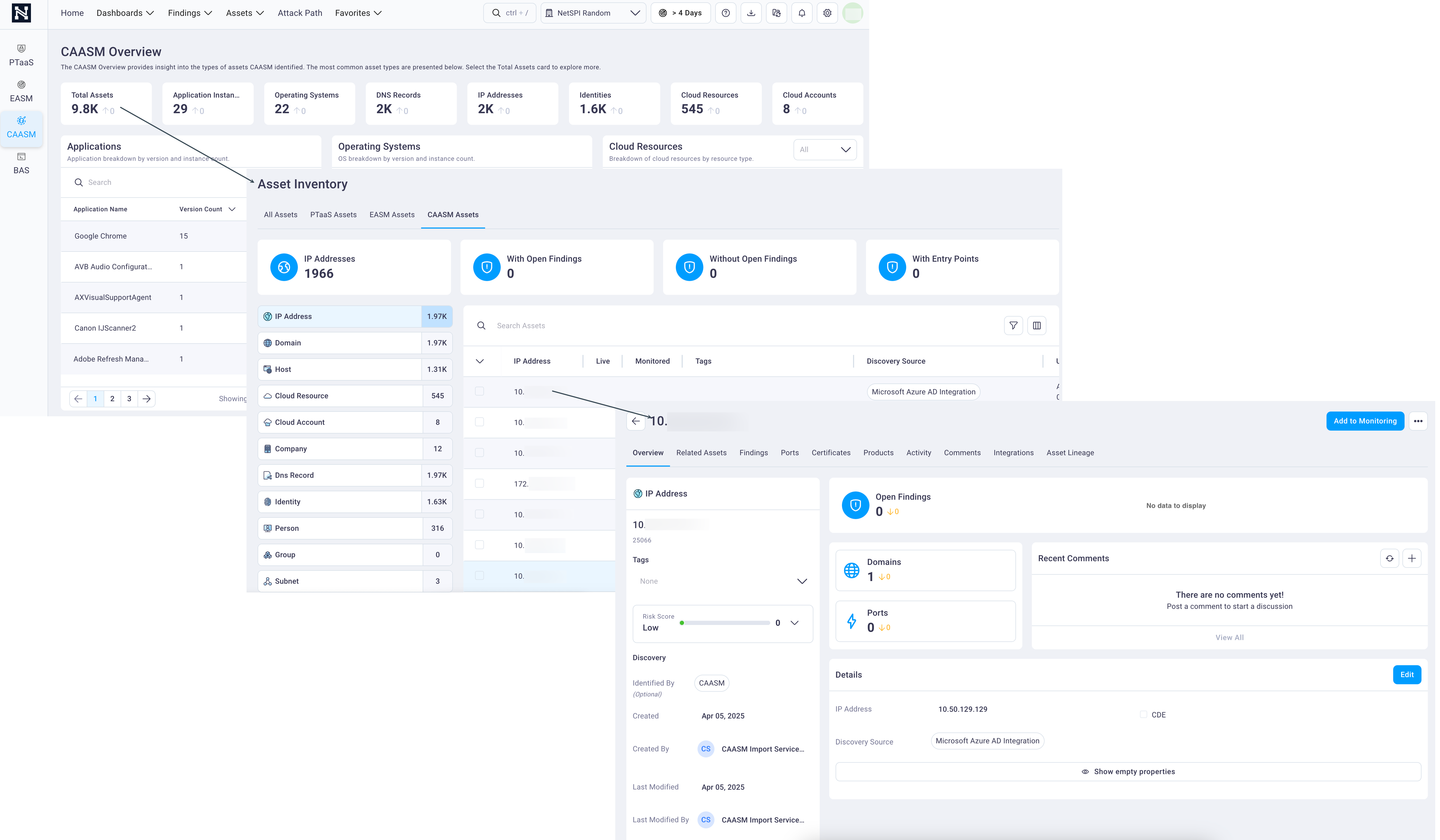This screenshot has width=1440, height=840.
Task: Refresh Recent Comments
Action: [x=1389, y=558]
